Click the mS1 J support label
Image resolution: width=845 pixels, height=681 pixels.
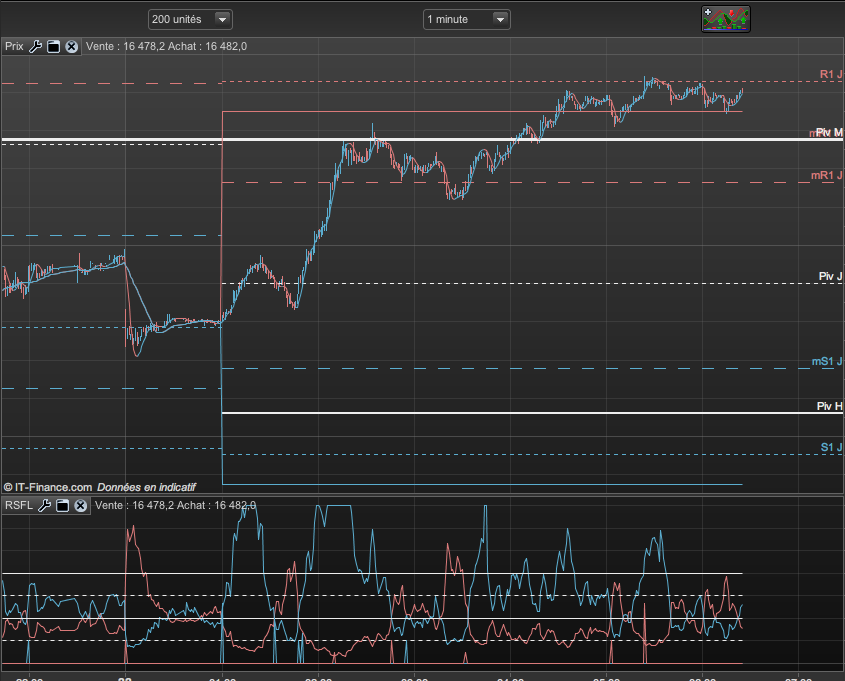click(x=827, y=362)
